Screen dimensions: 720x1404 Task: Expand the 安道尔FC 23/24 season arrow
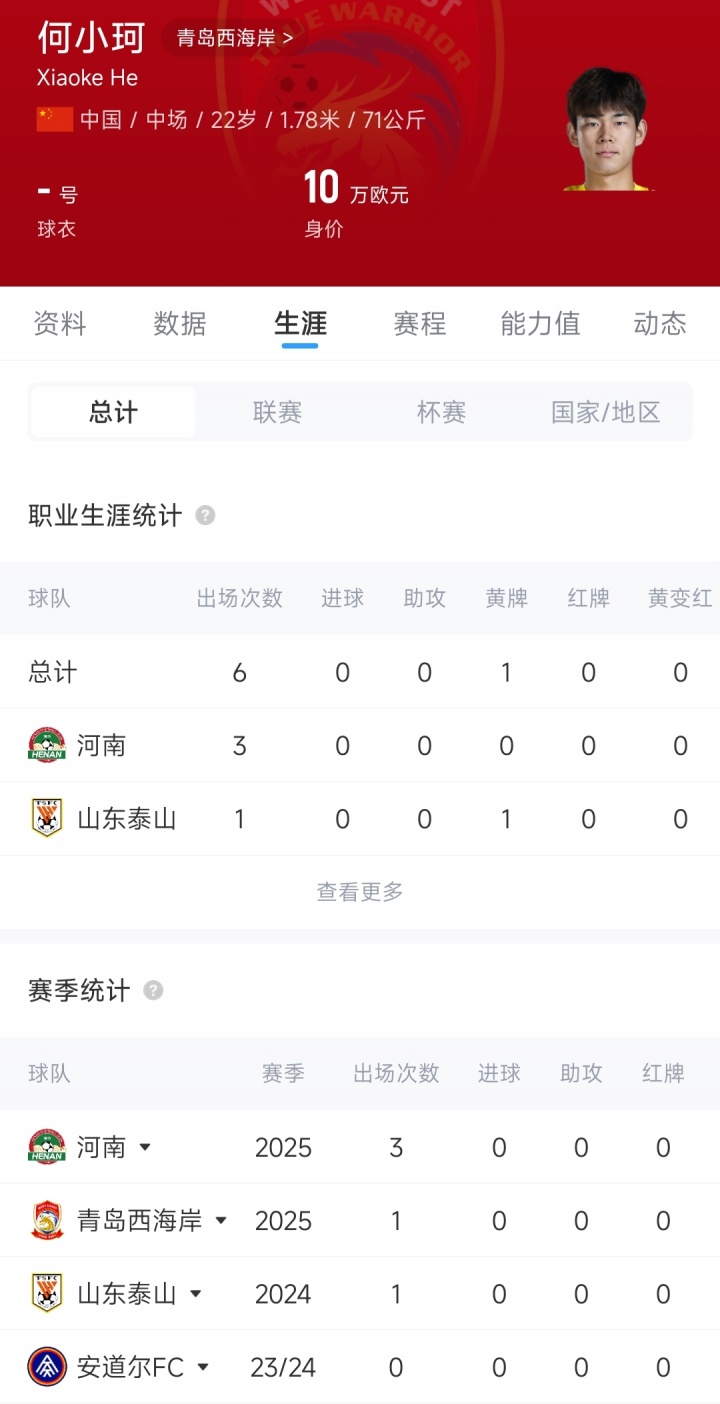pyautogui.click(x=203, y=1367)
